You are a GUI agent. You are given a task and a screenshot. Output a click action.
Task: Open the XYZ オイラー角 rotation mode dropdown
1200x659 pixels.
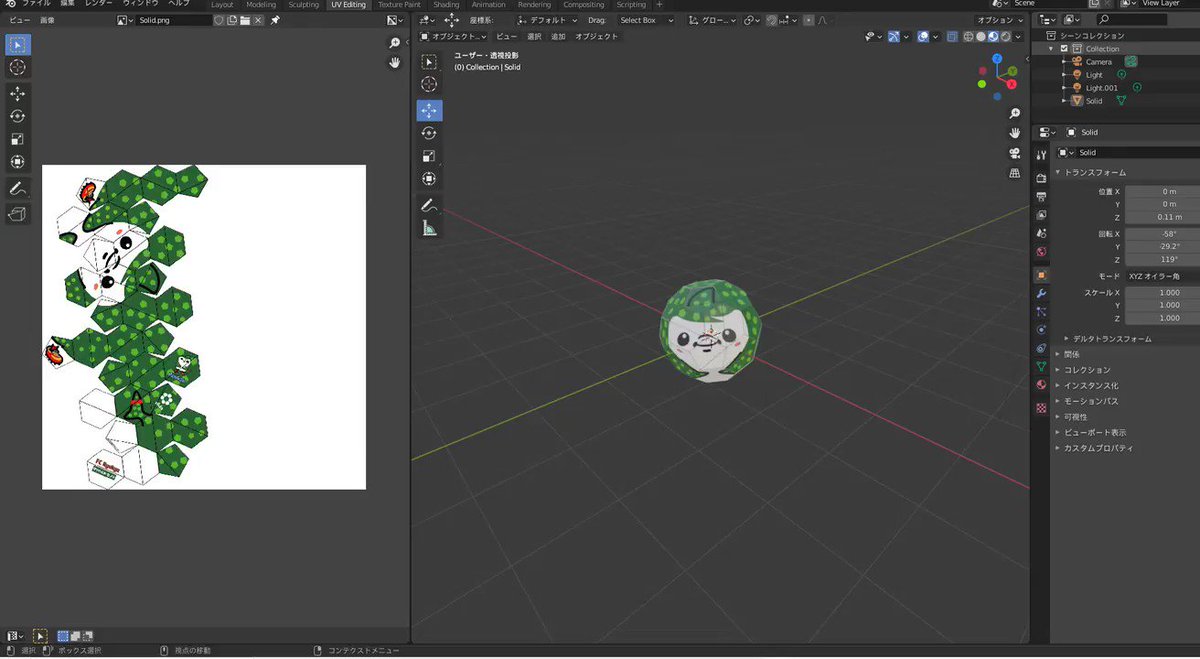coord(1162,275)
